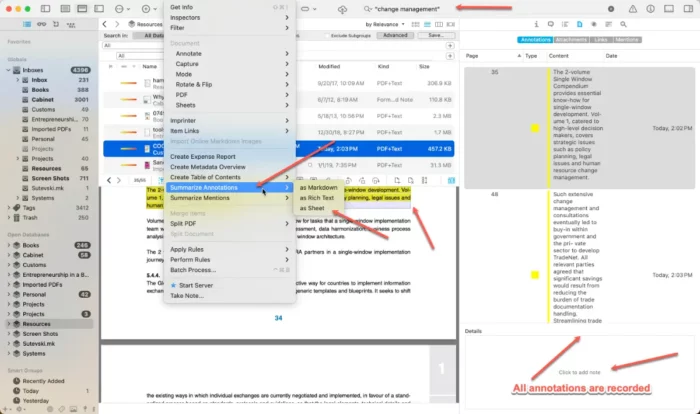Image resolution: width=700 pixels, height=414 pixels.
Task: Select the standard view layout toolbar toggle
Action: [82, 8]
